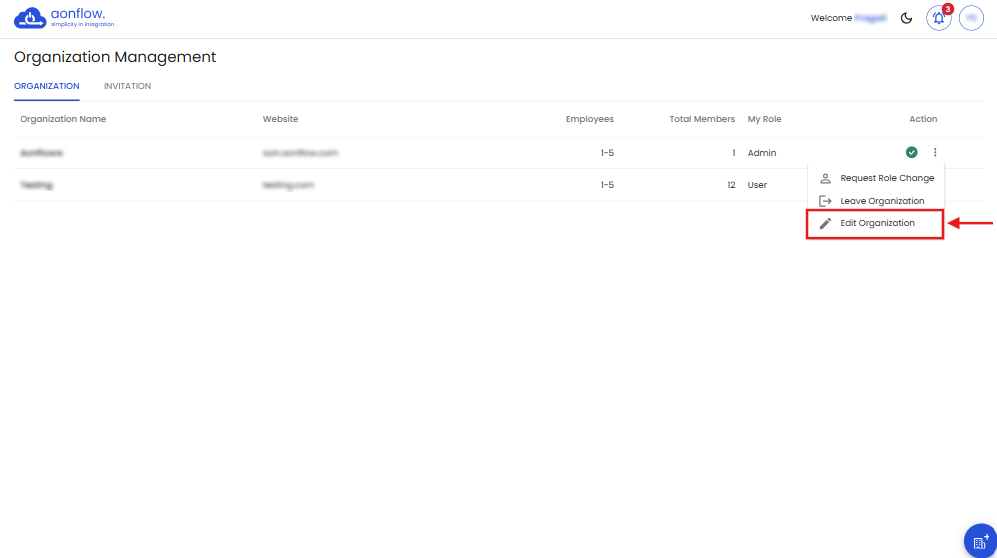Screen dimensions: 997x558
Task: Click the Employees column header
Action: point(589,119)
